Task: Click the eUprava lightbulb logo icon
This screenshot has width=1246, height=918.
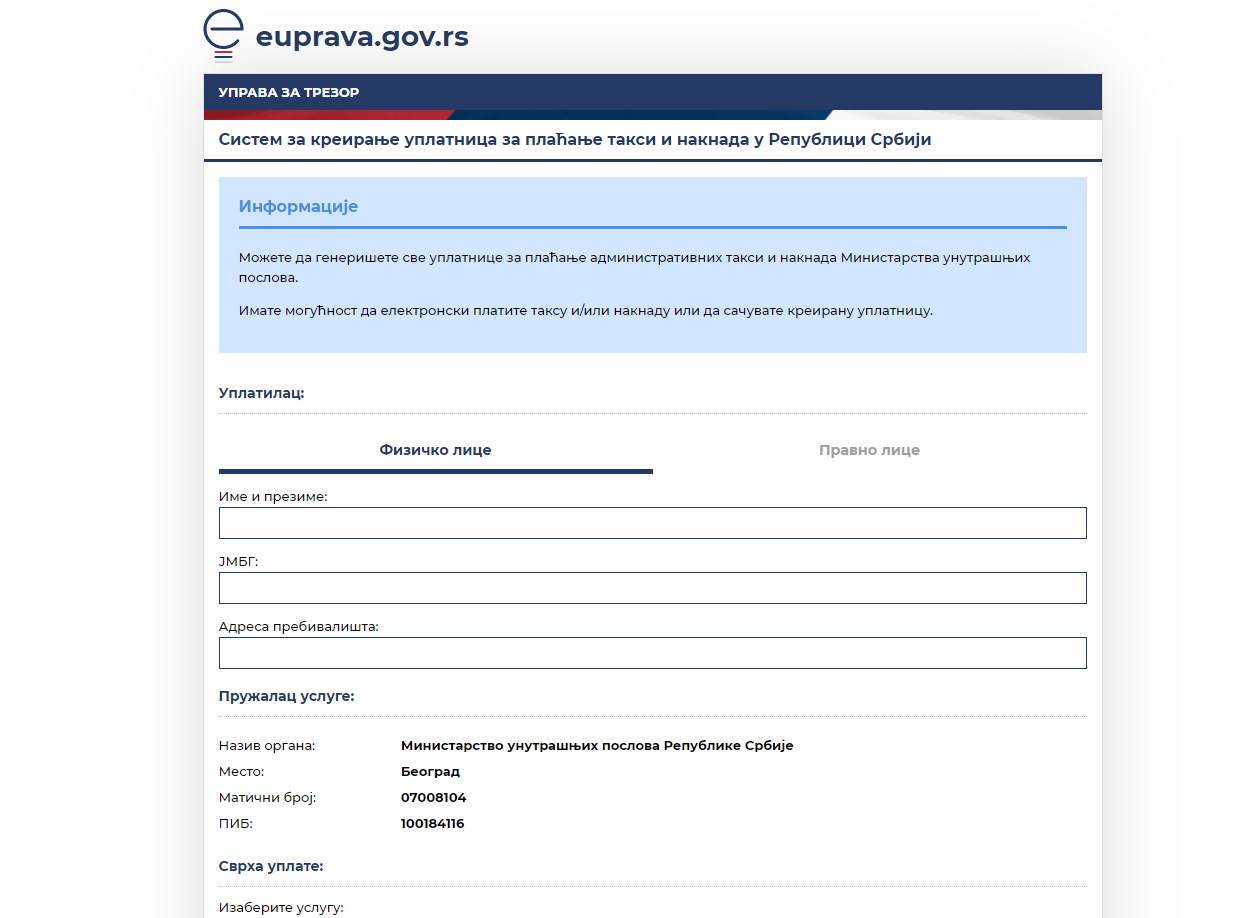Action: (223, 35)
